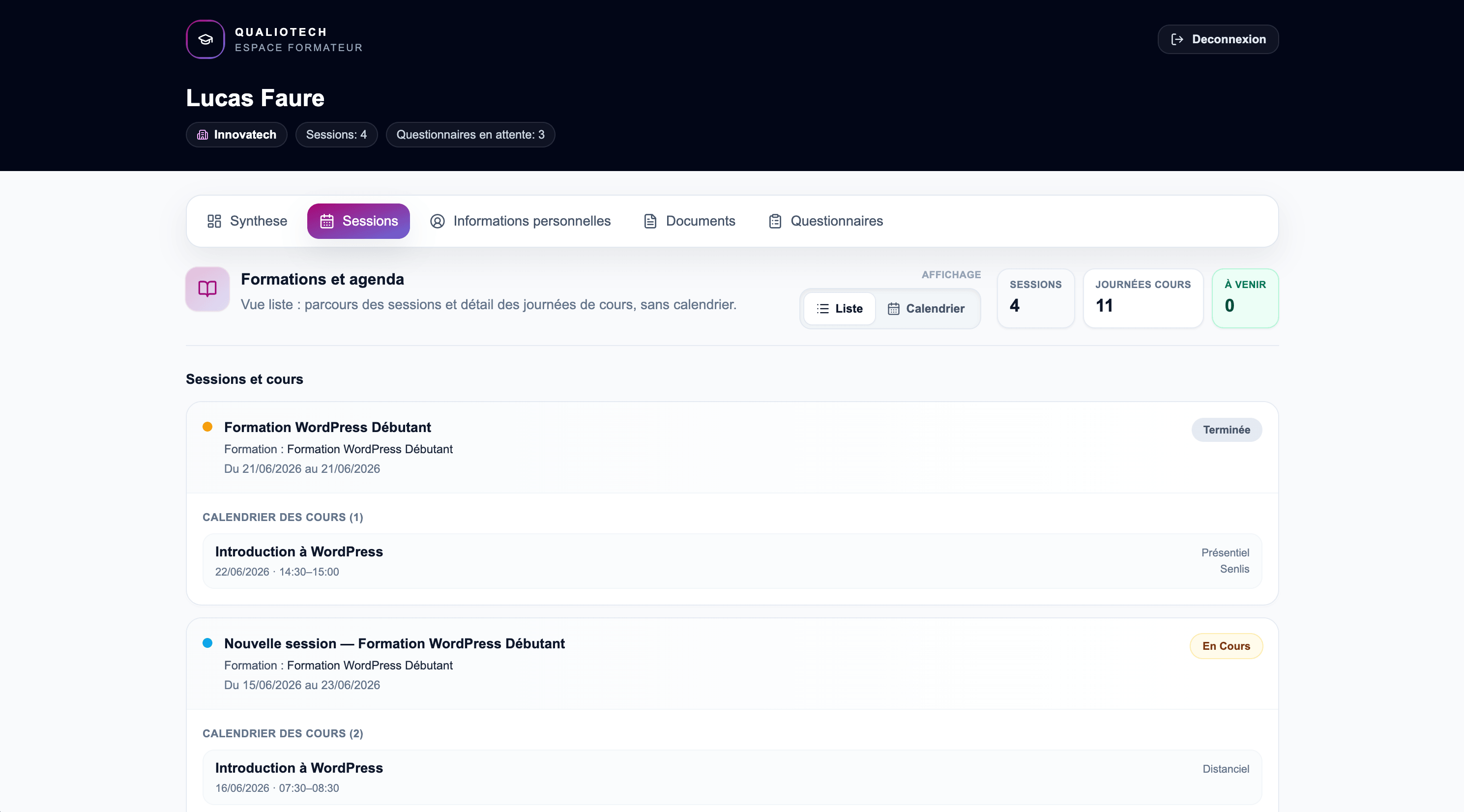Open the first Formation WordPress Débutant session title
This screenshot has width=1464, height=812.
(x=327, y=427)
